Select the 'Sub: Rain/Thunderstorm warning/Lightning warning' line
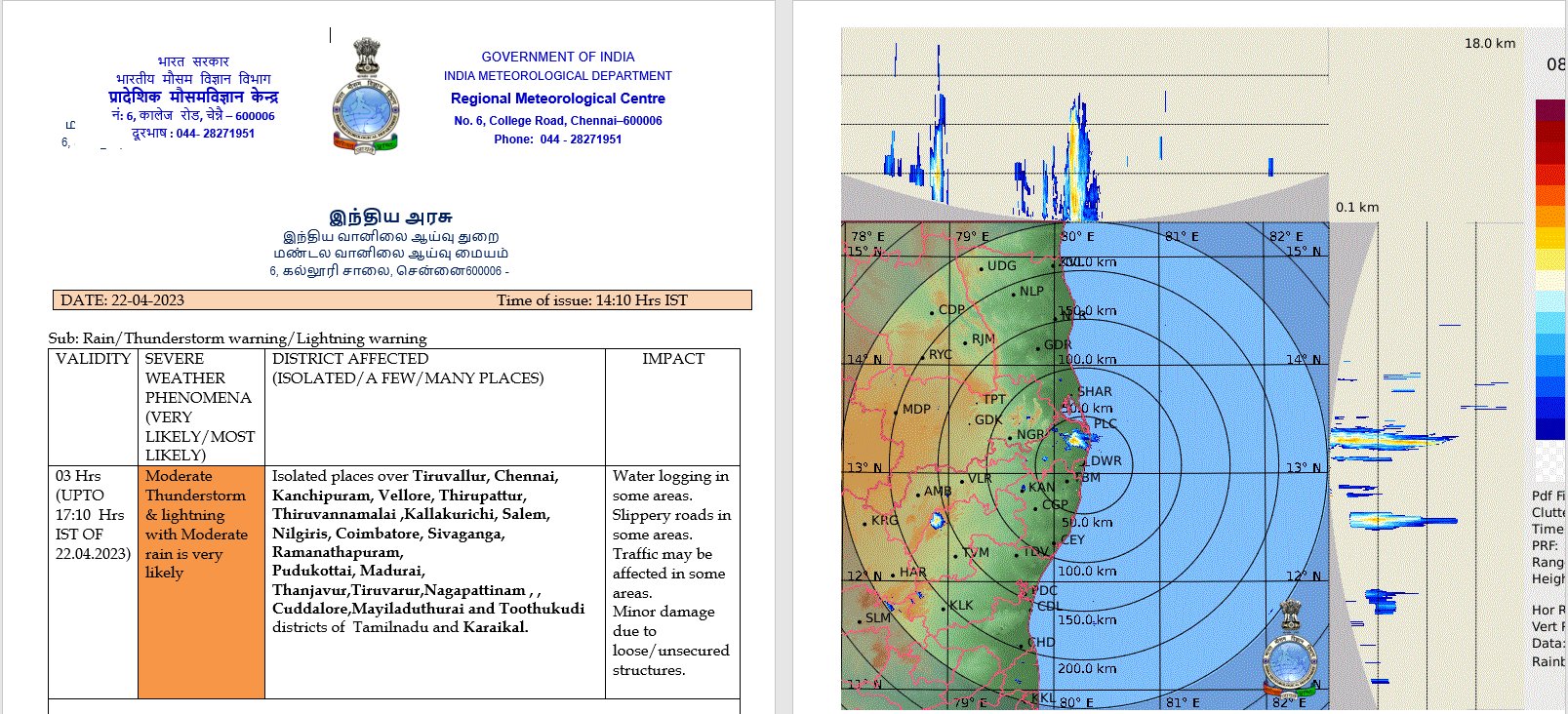Image resolution: width=1568 pixels, height=714 pixels. pyautogui.click(x=238, y=338)
